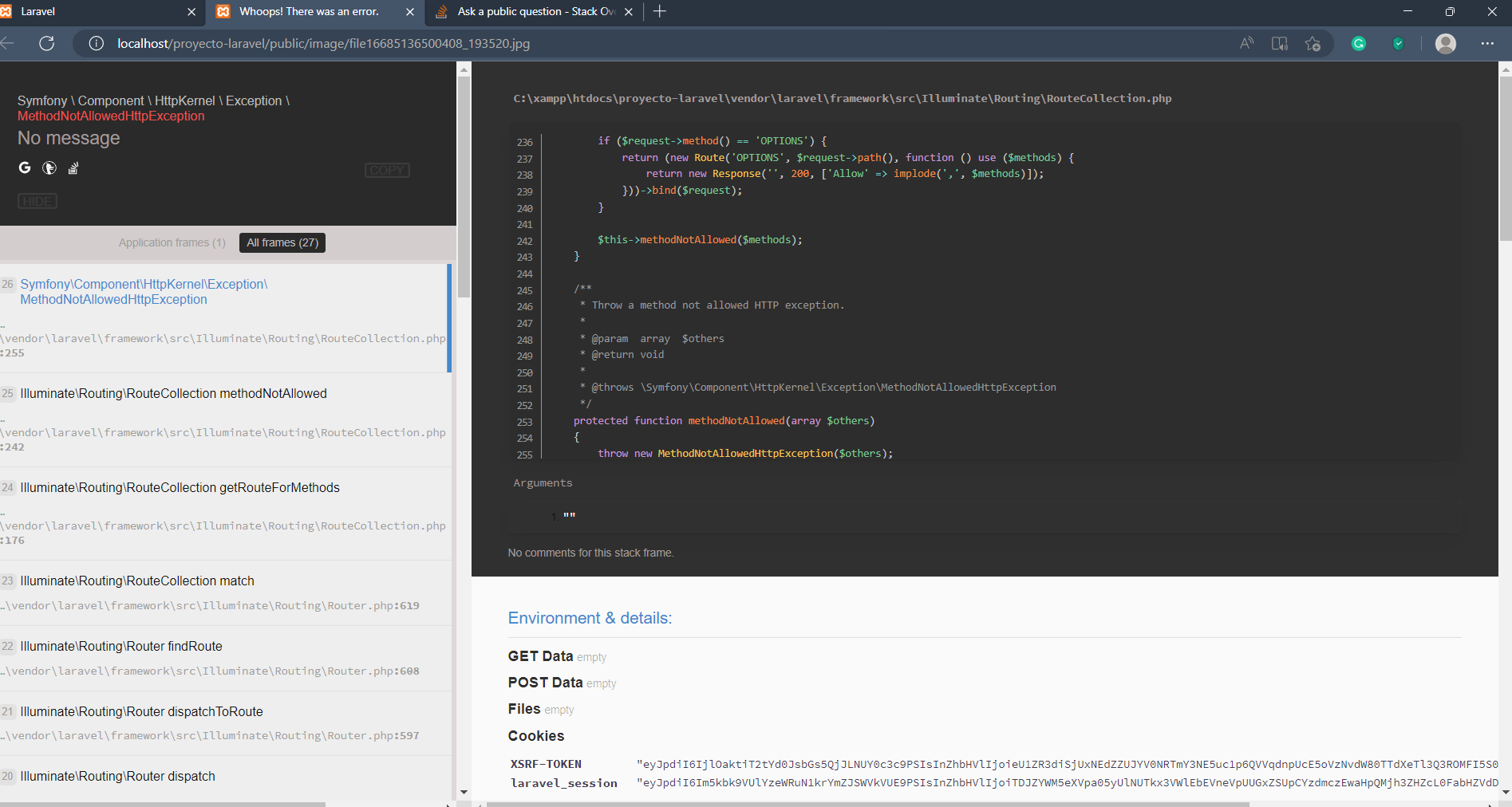Click the RouteCollection.php file path header

[x=843, y=98]
